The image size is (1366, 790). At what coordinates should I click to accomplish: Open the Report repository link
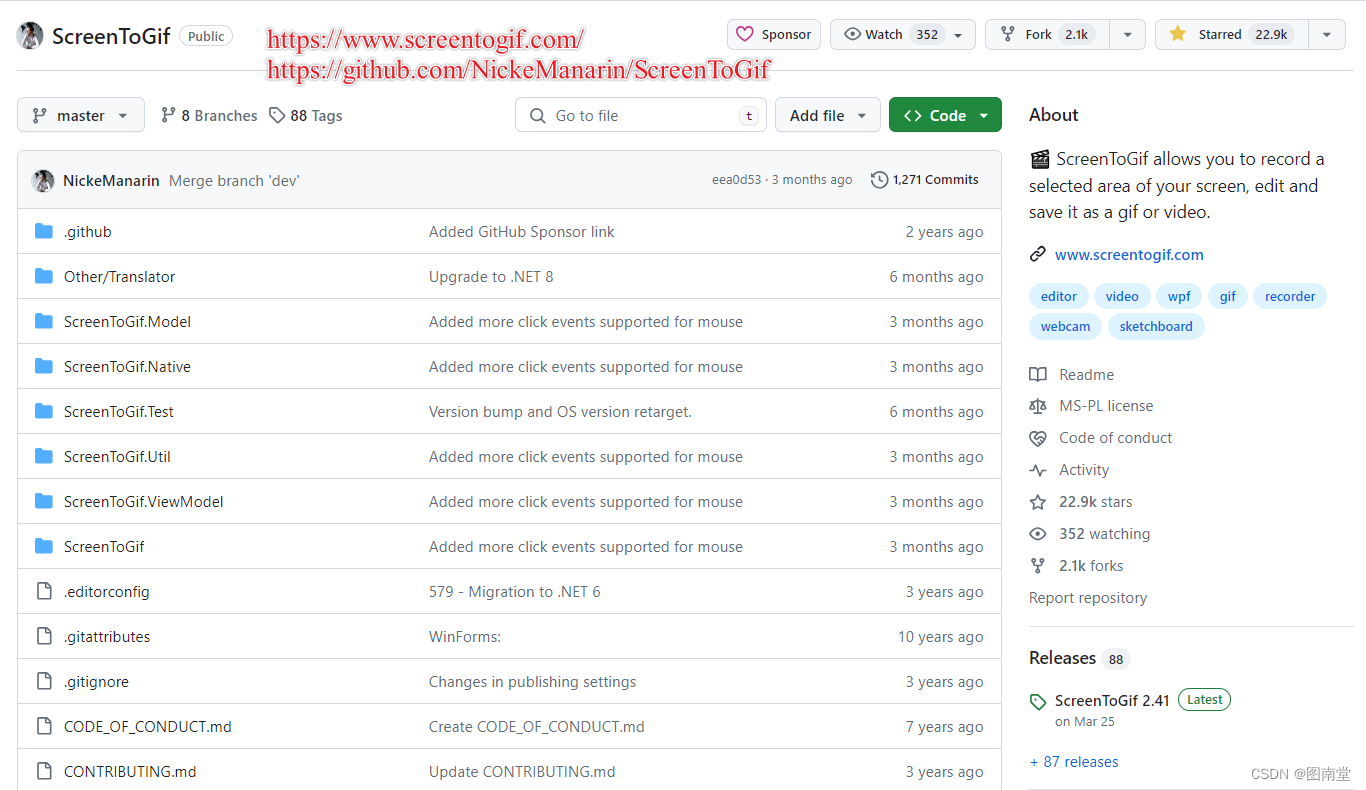pyautogui.click(x=1088, y=598)
